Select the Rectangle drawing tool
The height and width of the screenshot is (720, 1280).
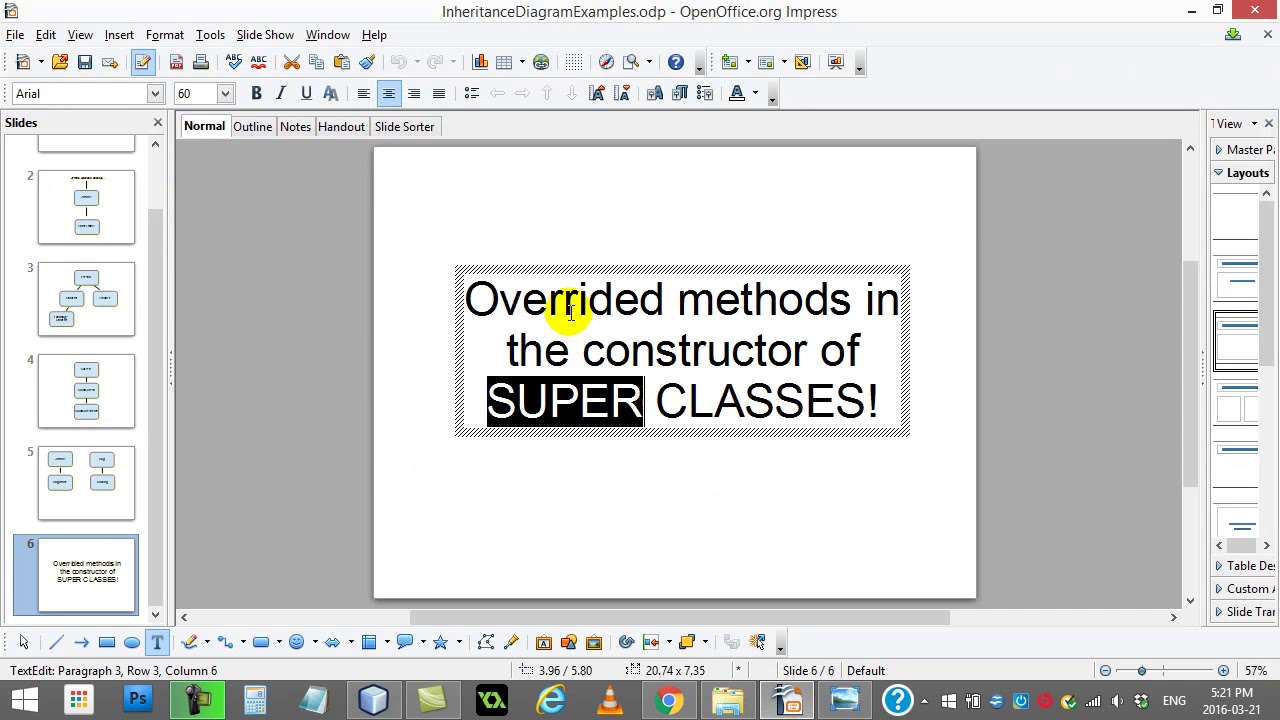pyautogui.click(x=107, y=642)
